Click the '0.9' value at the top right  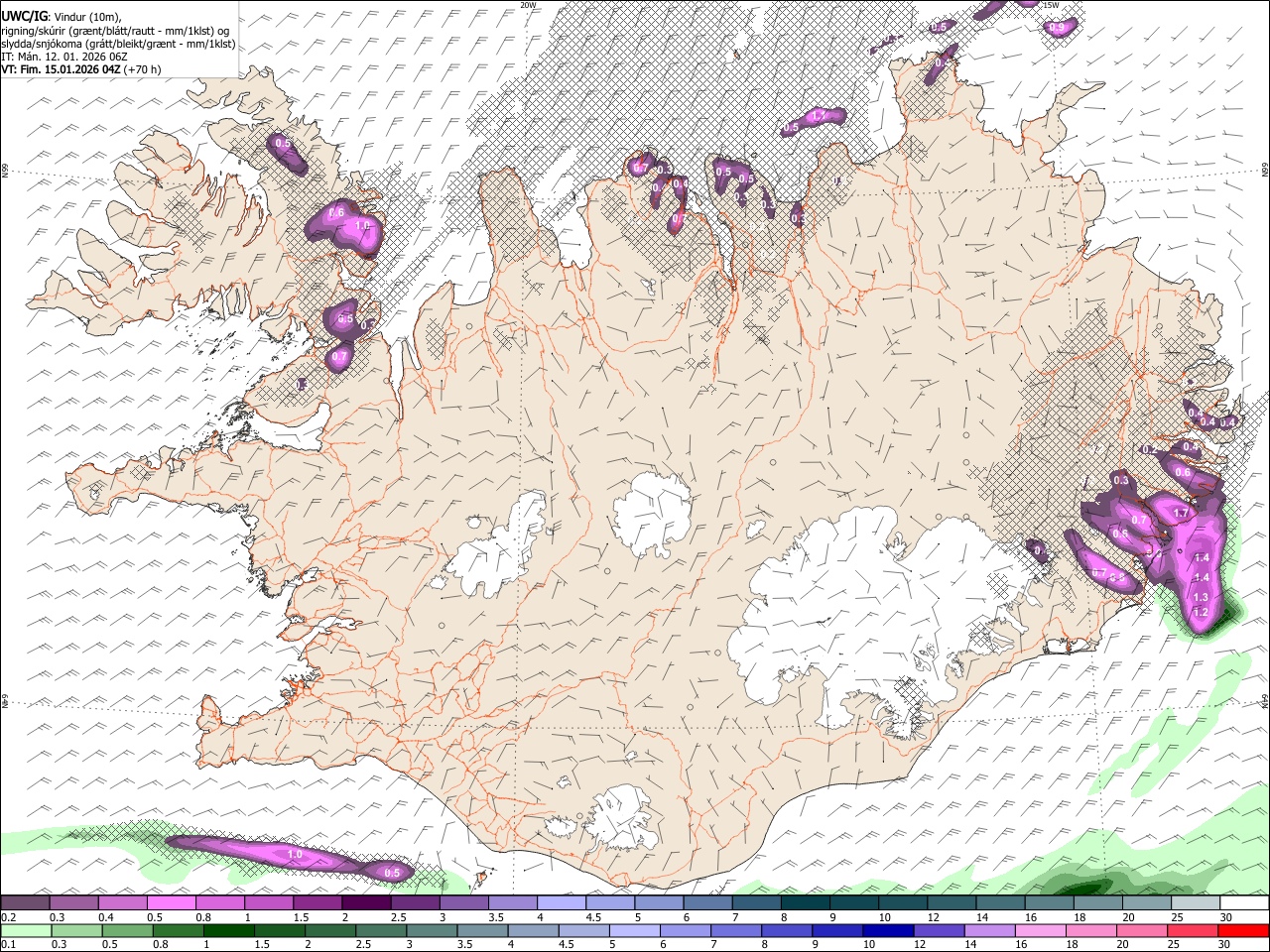[x=1059, y=28]
